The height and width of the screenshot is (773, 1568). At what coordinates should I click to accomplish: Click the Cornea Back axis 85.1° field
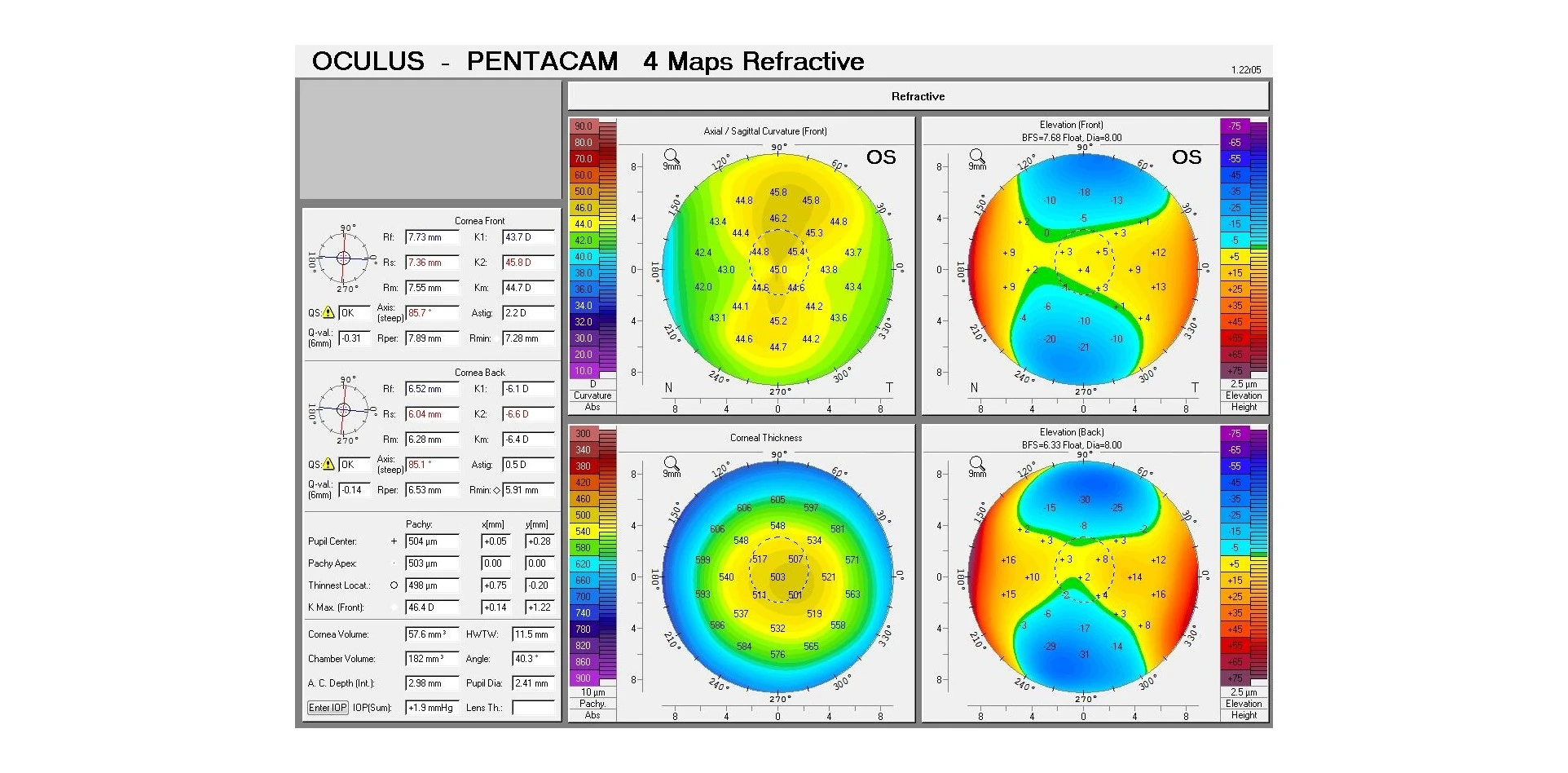coord(433,465)
